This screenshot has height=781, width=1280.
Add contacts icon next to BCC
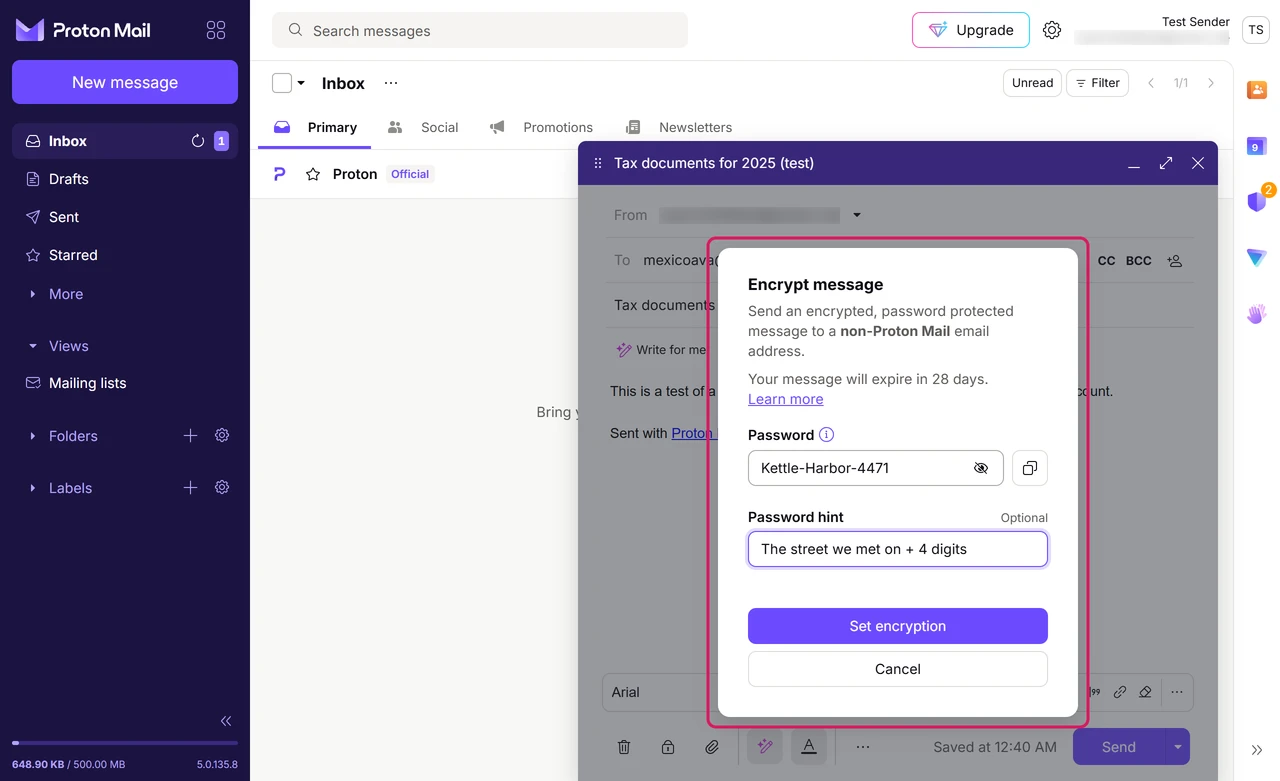pyautogui.click(x=1175, y=261)
